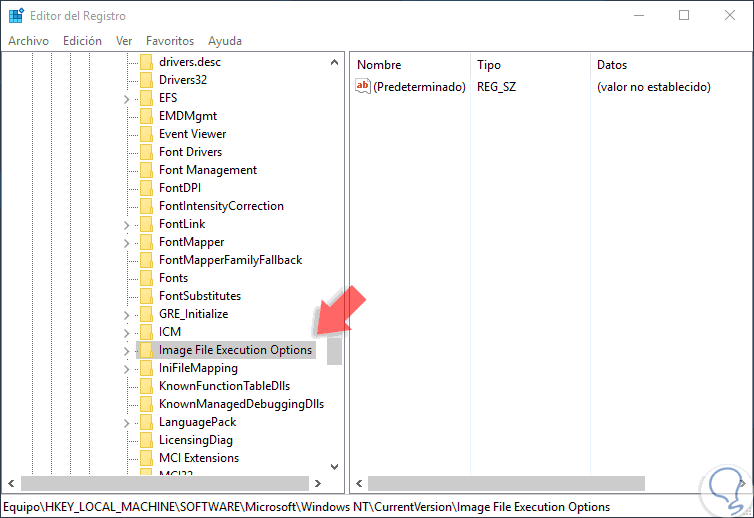Open the Edición menu
Screen dimensions: 754x518
click(x=82, y=41)
